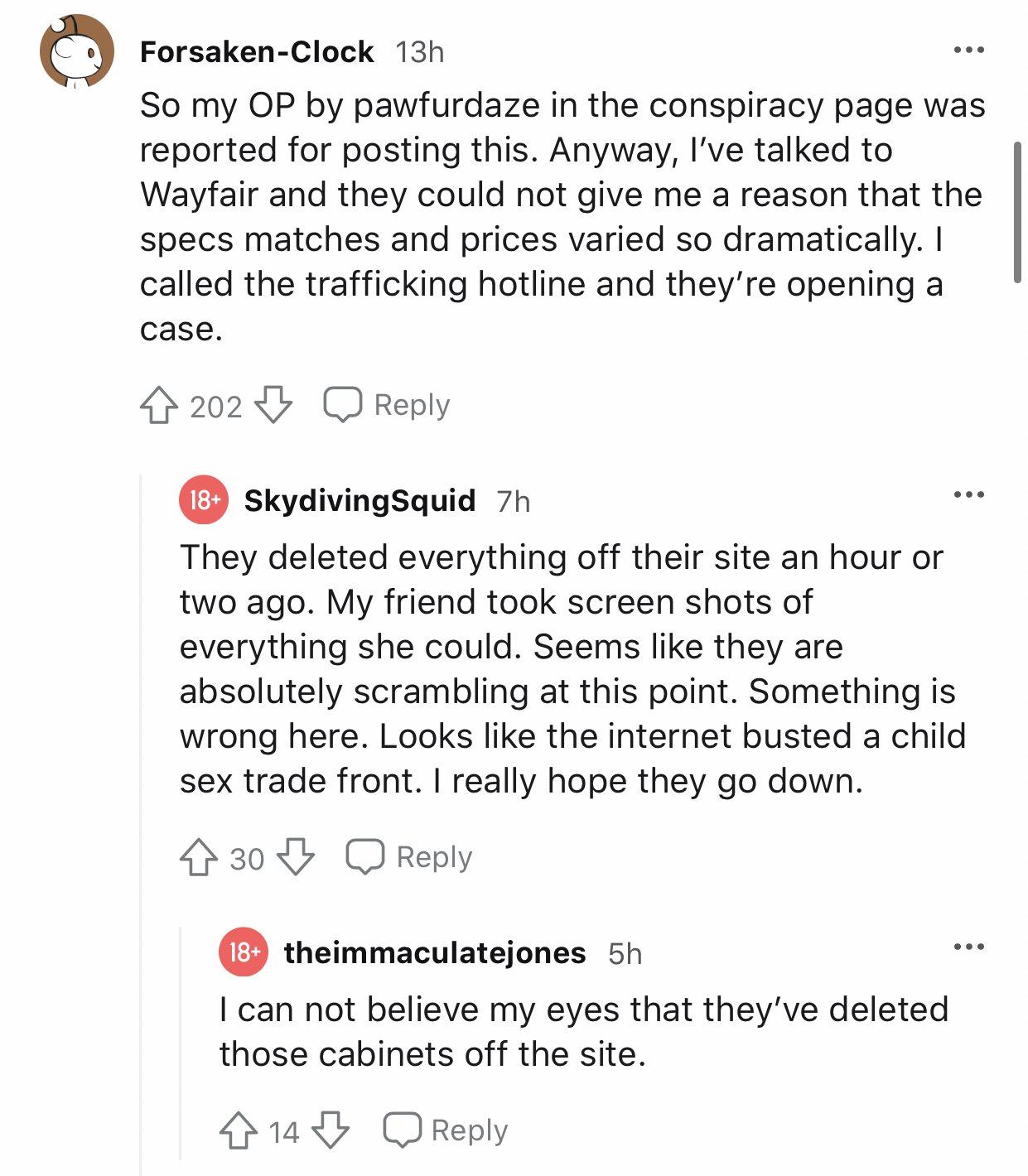This screenshot has height=1176, width=1028.
Task: Click theimmaculatejones's 18+ avatar badge
Action: pos(243,952)
